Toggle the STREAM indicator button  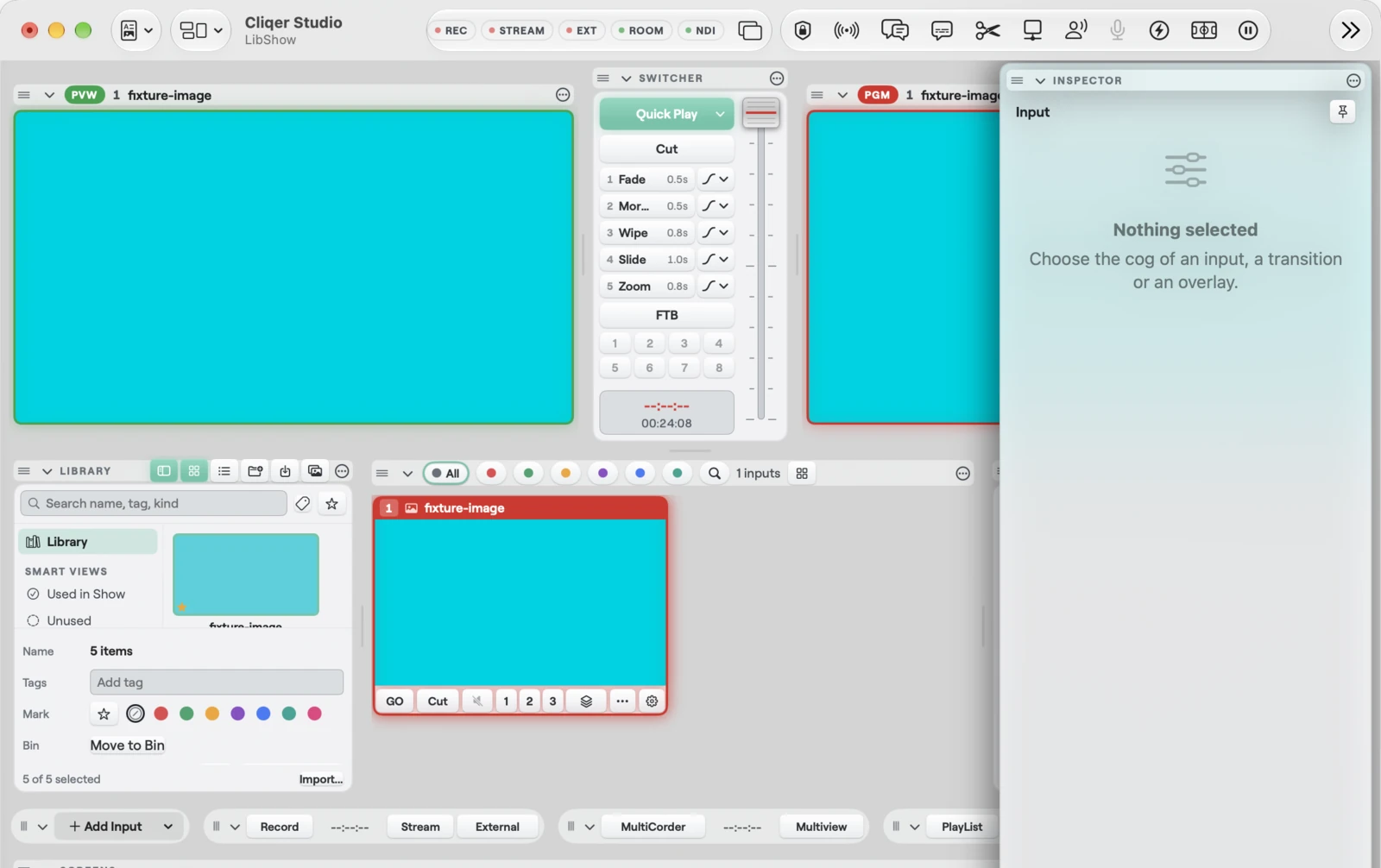click(517, 30)
